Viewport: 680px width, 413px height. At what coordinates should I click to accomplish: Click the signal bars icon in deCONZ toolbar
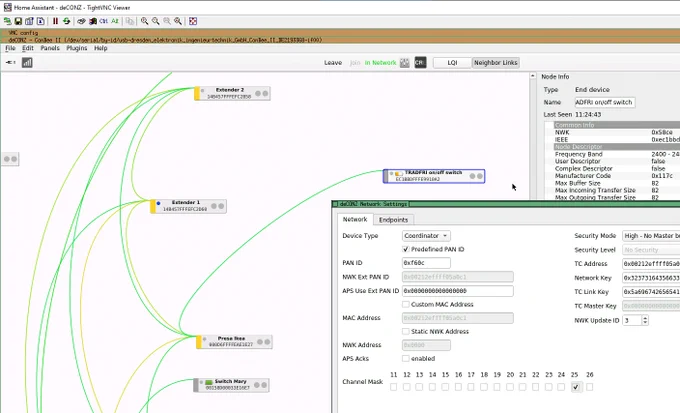pos(27,62)
